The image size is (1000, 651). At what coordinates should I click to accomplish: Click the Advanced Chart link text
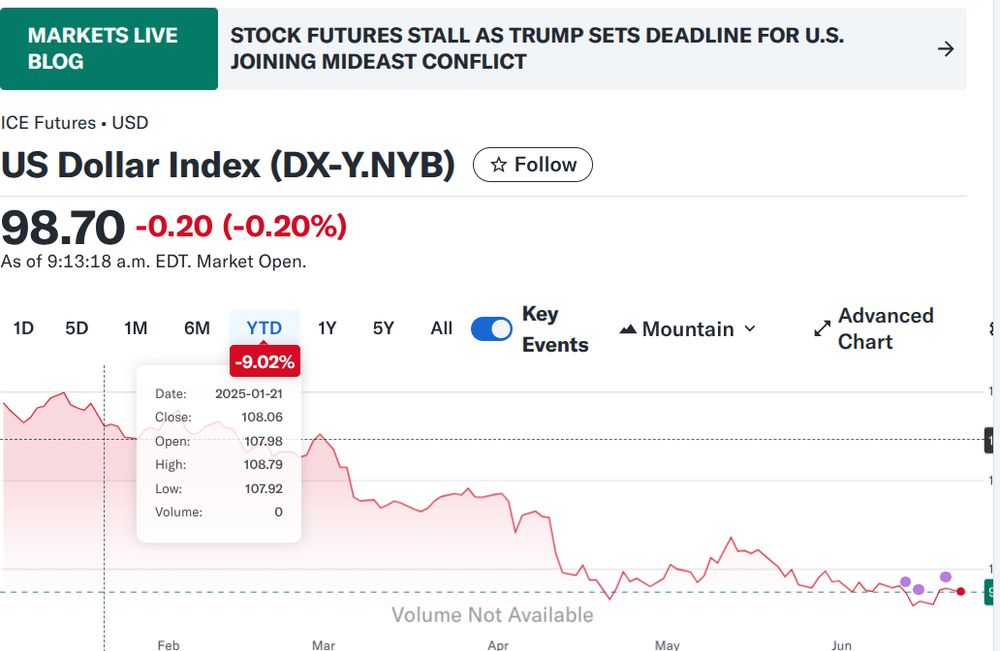[885, 329]
